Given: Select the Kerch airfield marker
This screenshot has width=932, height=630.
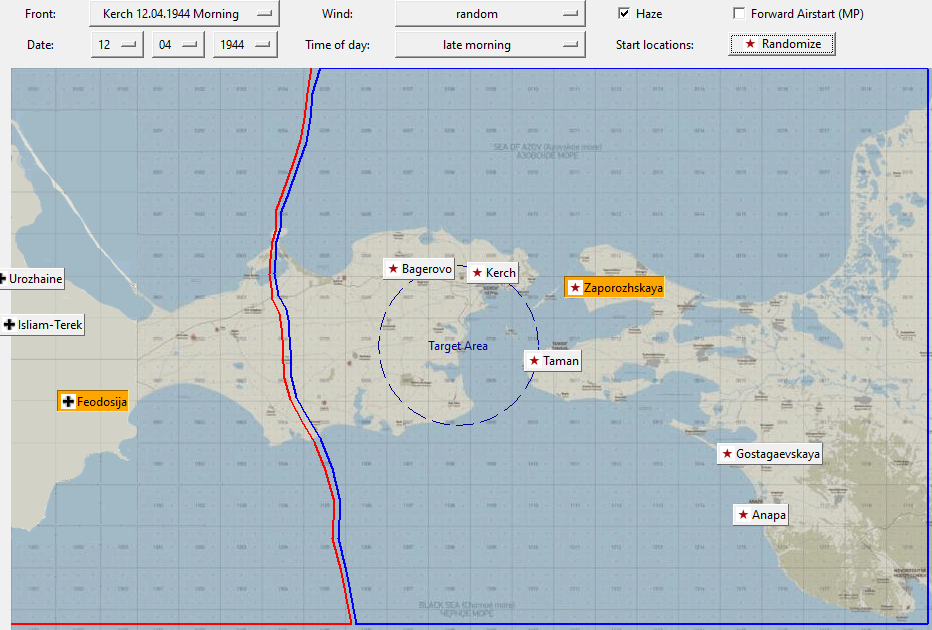Looking at the screenshot, I should click(x=493, y=273).
